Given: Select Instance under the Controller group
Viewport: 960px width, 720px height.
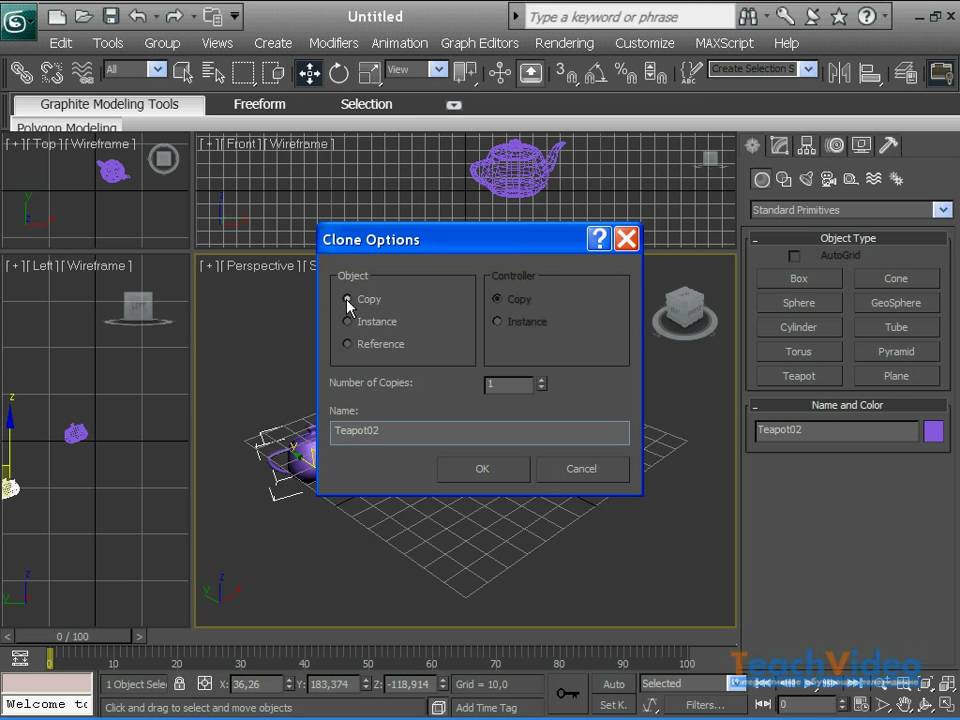Looking at the screenshot, I should pyautogui.click(x=497, y=322).
